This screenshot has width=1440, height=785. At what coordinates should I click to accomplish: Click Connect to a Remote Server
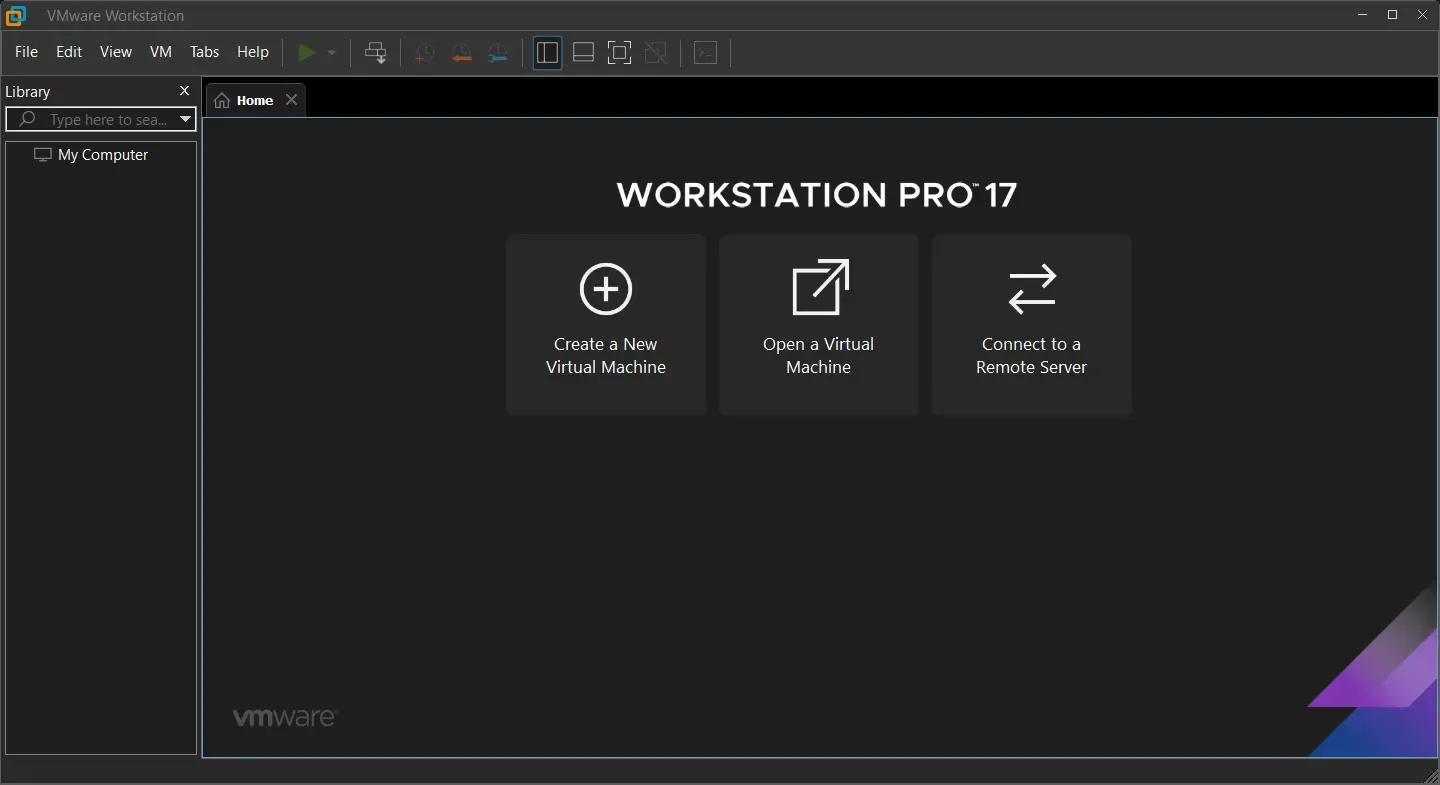1030,324
